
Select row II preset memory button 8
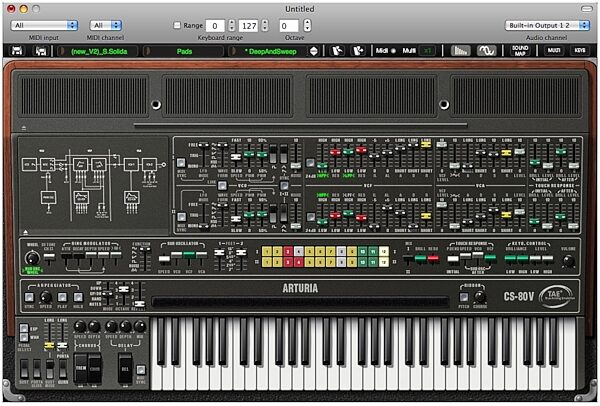click(341, 262)
